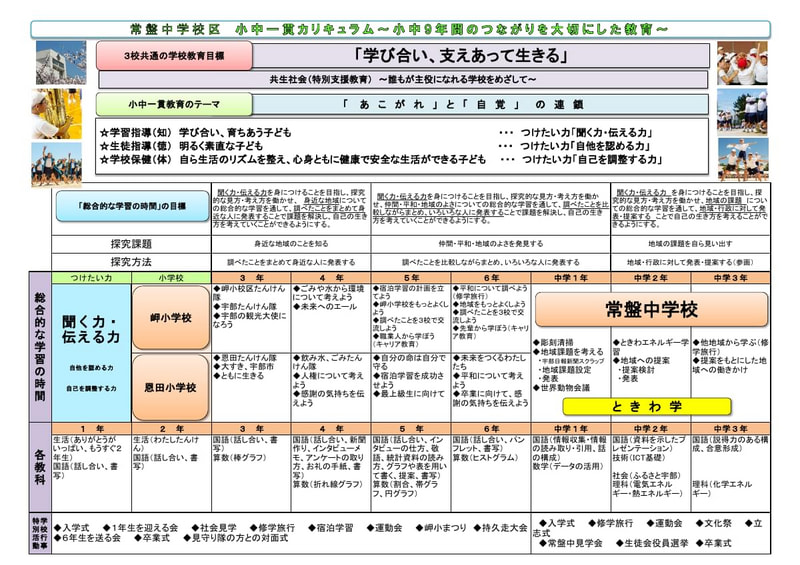Click the item 最上級生に向けて
Image resolution: width=800 pixels, height=565 pixels.
pyautogui.click(x=409, y=394)
